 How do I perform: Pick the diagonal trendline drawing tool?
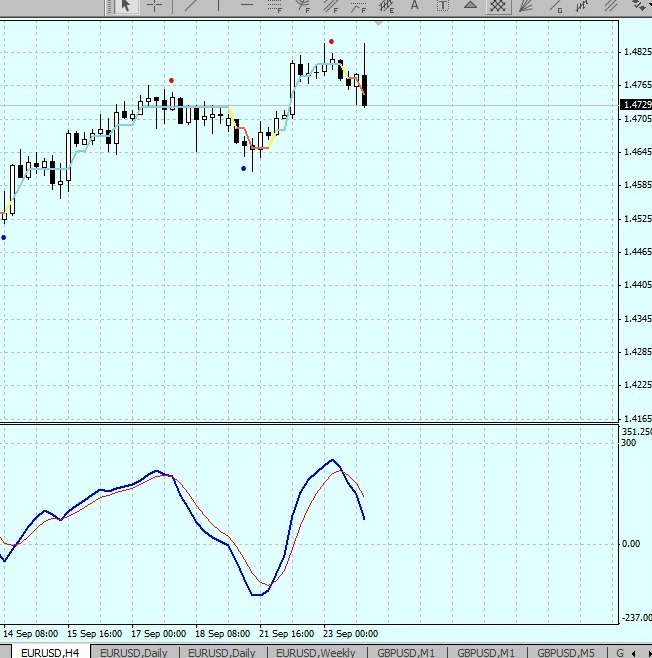pos(190,6)
